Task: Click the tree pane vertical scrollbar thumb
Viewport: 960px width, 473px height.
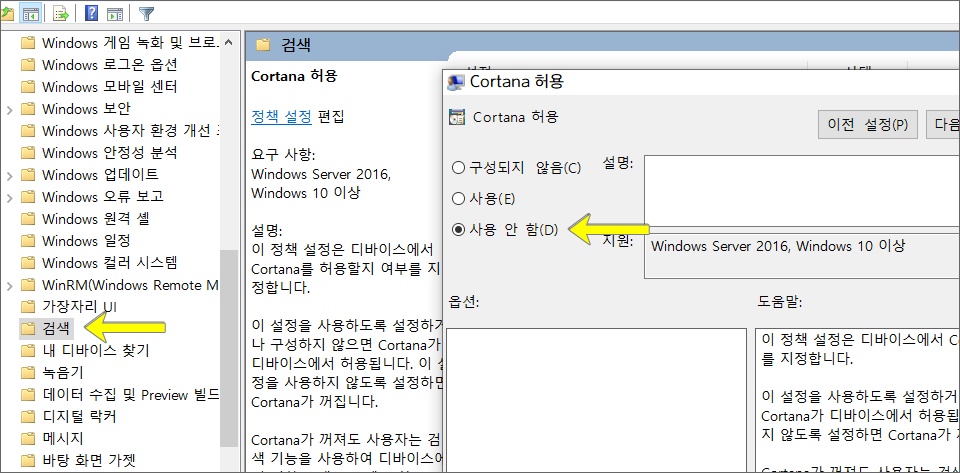Action: [x=228, y=348]
